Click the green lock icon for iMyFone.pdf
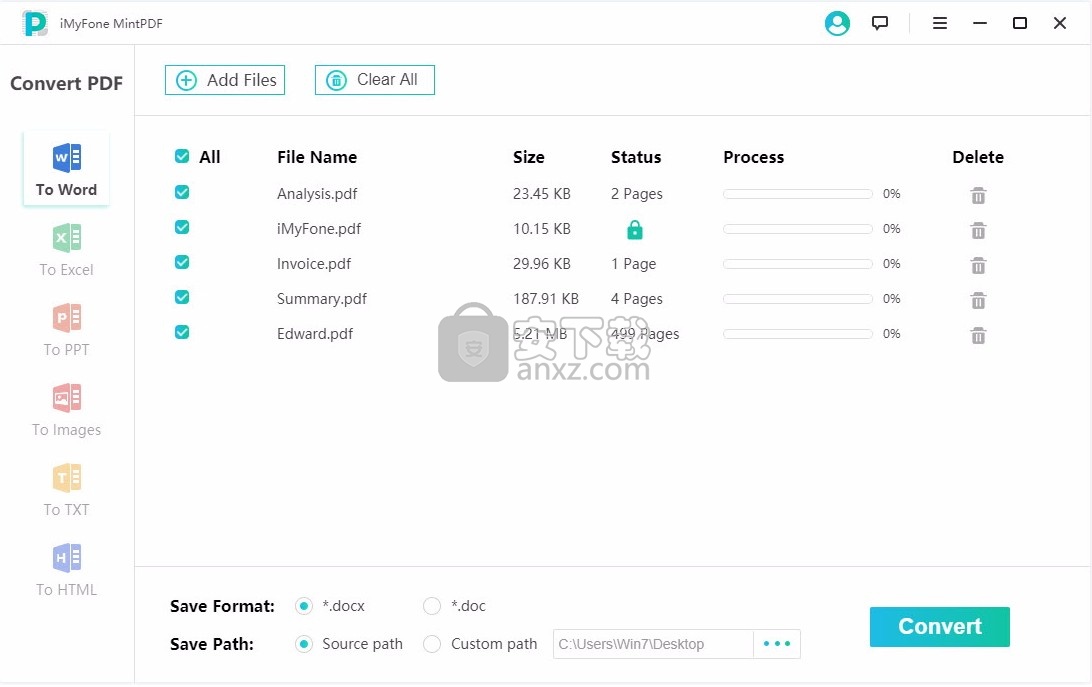 point(634,229)
